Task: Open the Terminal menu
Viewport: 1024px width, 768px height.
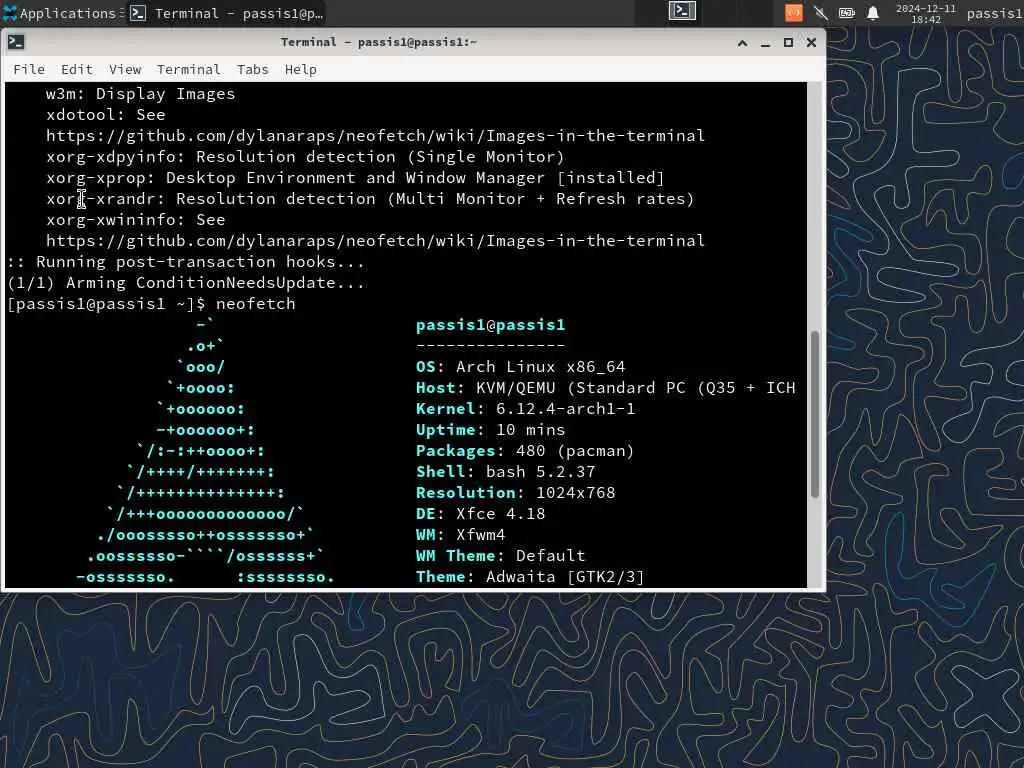Action: tap(189, 69)
